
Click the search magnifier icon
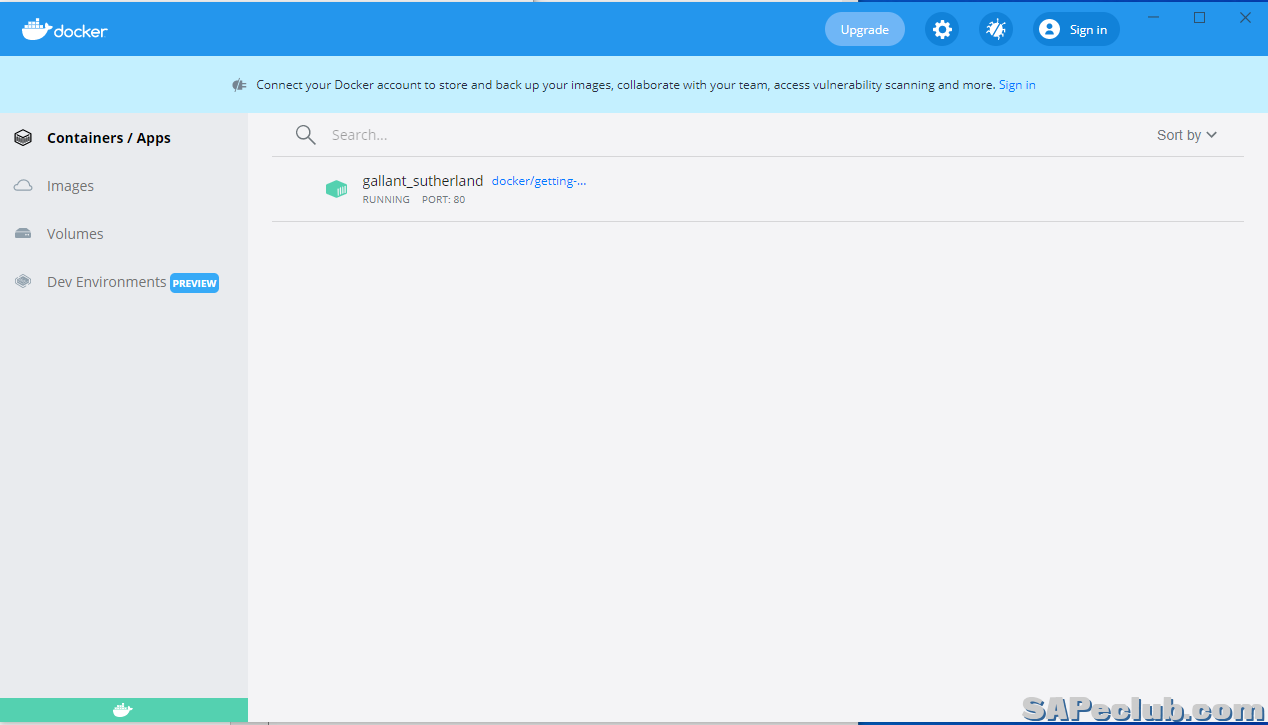click(x=306, y=135)
